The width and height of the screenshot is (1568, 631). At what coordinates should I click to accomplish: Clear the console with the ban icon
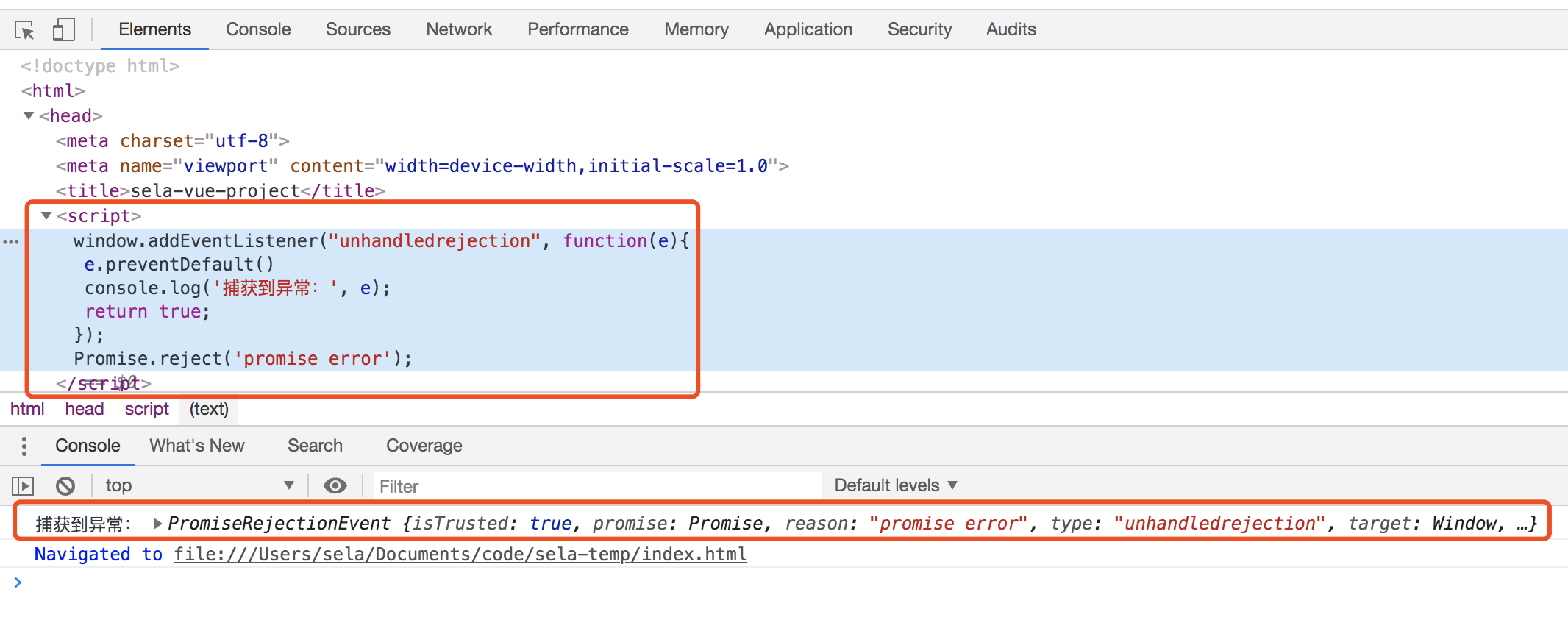[x=65, y=486]
